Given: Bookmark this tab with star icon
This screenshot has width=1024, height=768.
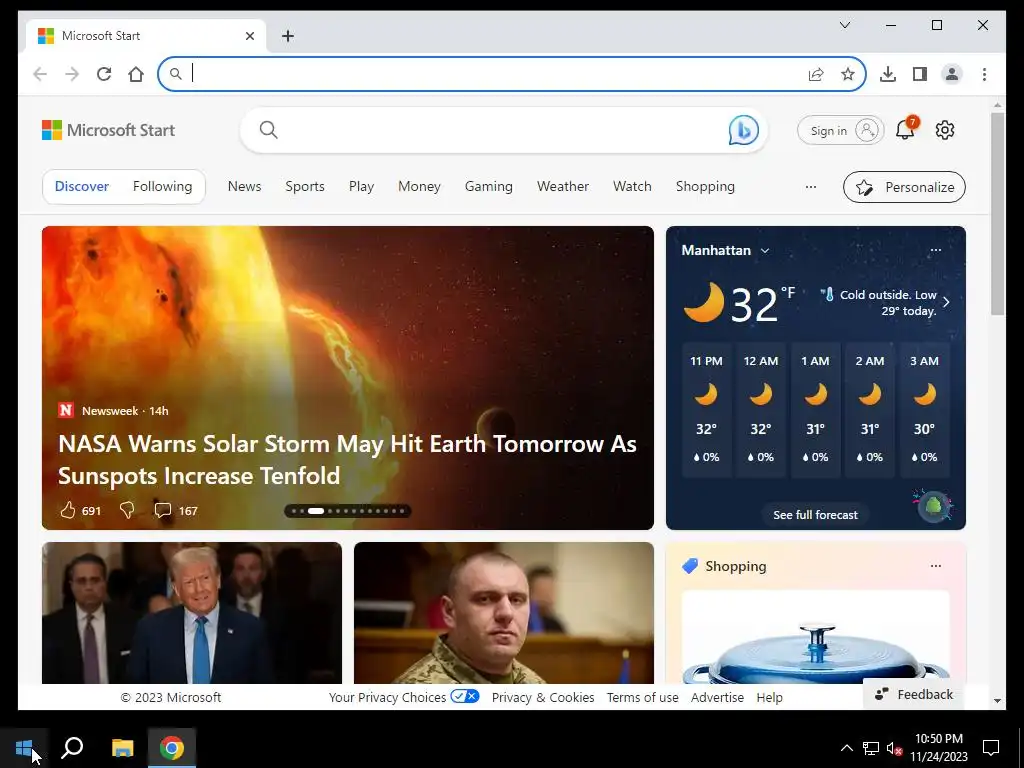Looking at the screenshot, I should (848, 74).
